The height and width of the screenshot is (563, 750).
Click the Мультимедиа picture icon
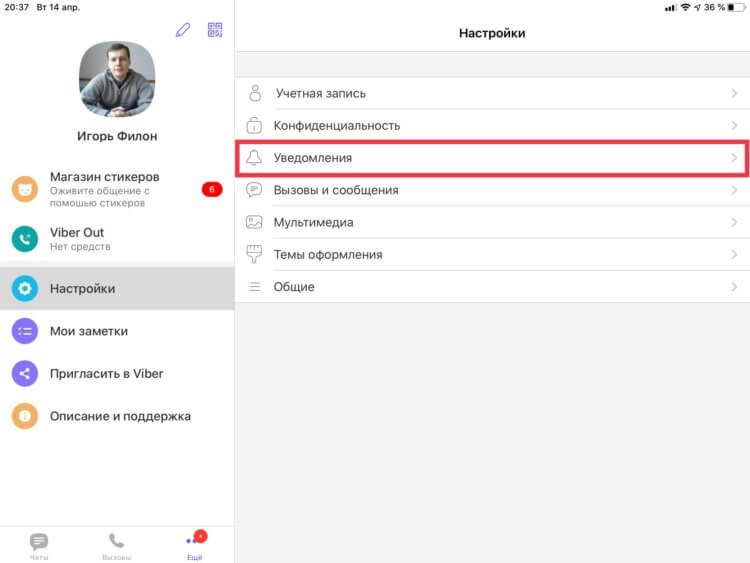pyautogui.click(x=254, y=222)
